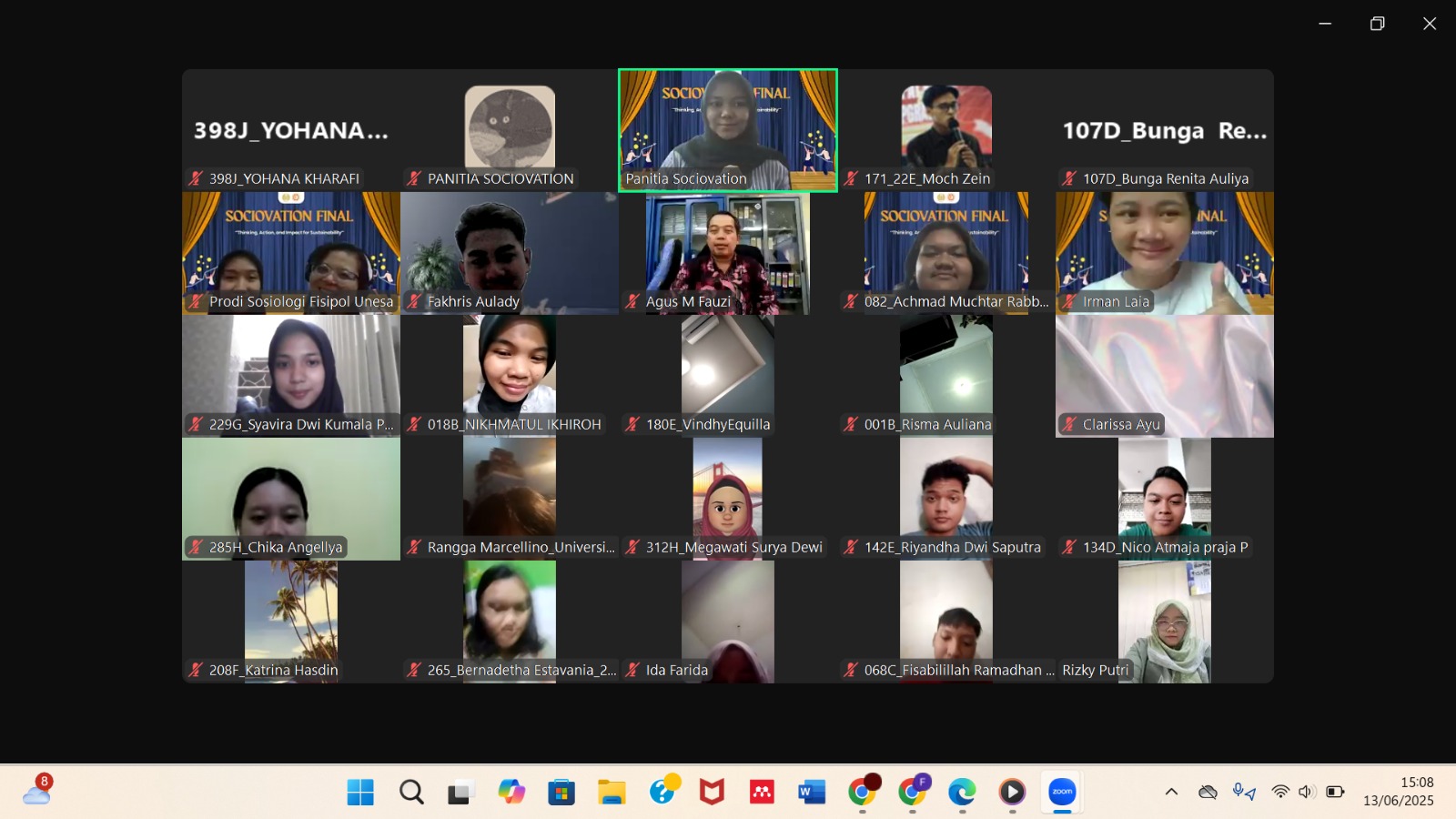Click the 107D_Bunga Renita Auliya name label

point(1165,178)
